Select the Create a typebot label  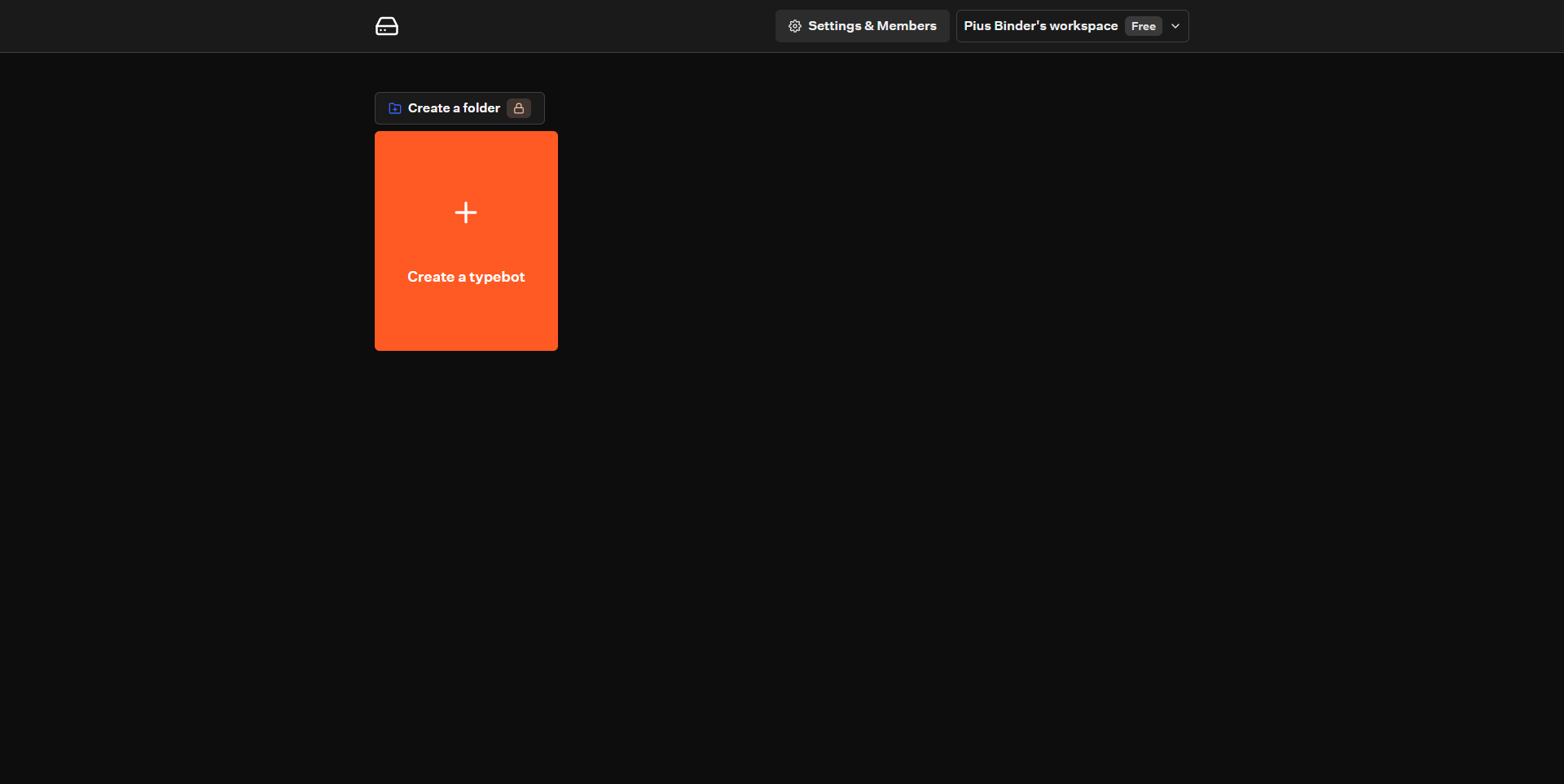point(466,277)
